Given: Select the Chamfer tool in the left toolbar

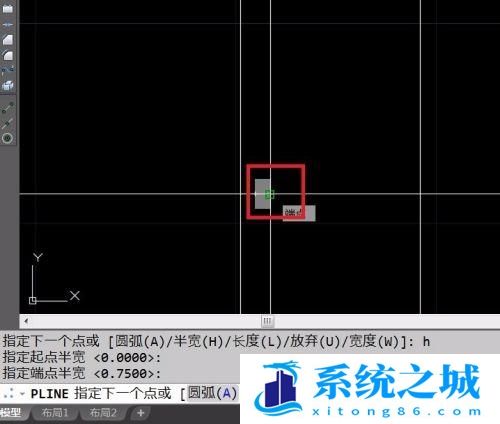Looking at the screenshot, I should pyautogui.click(x=8, y=39).
